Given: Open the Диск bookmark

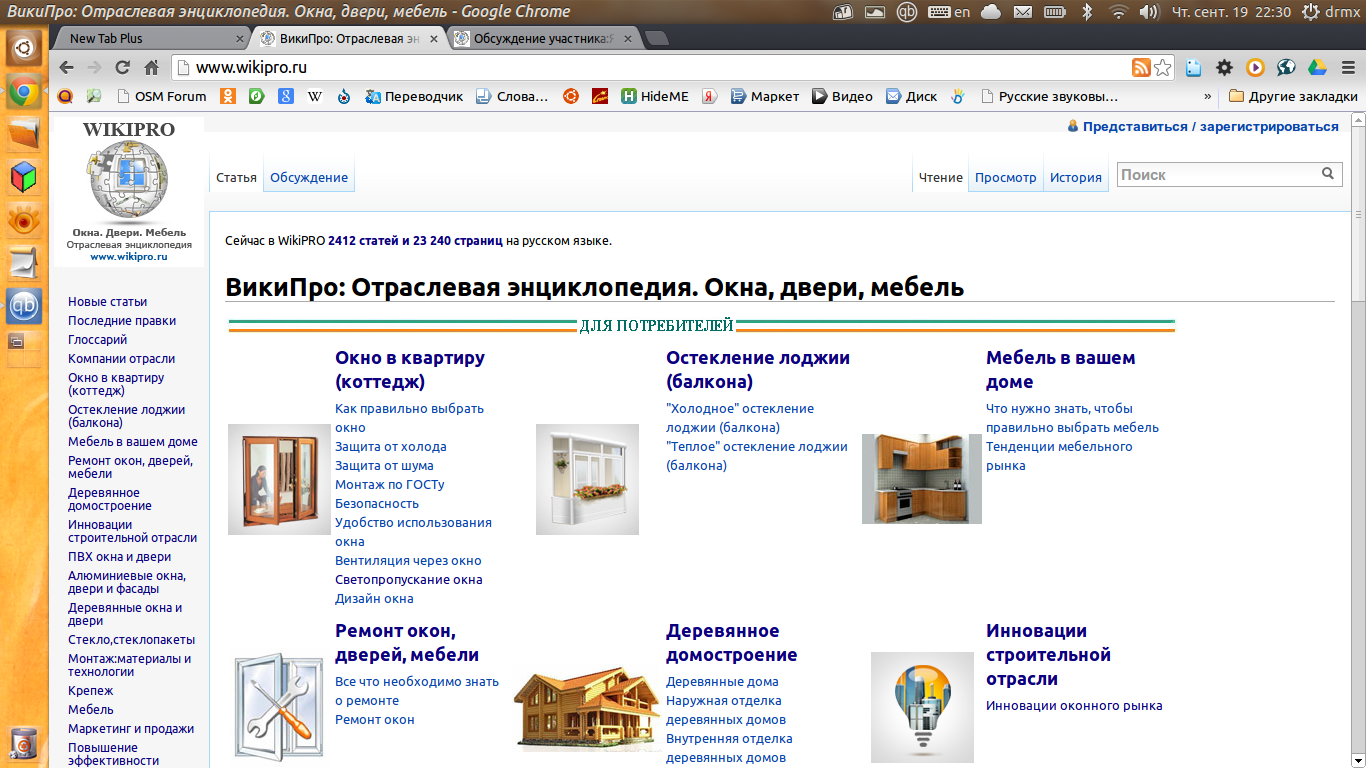Looking at the screenshot, I should [x=911, y=97].
